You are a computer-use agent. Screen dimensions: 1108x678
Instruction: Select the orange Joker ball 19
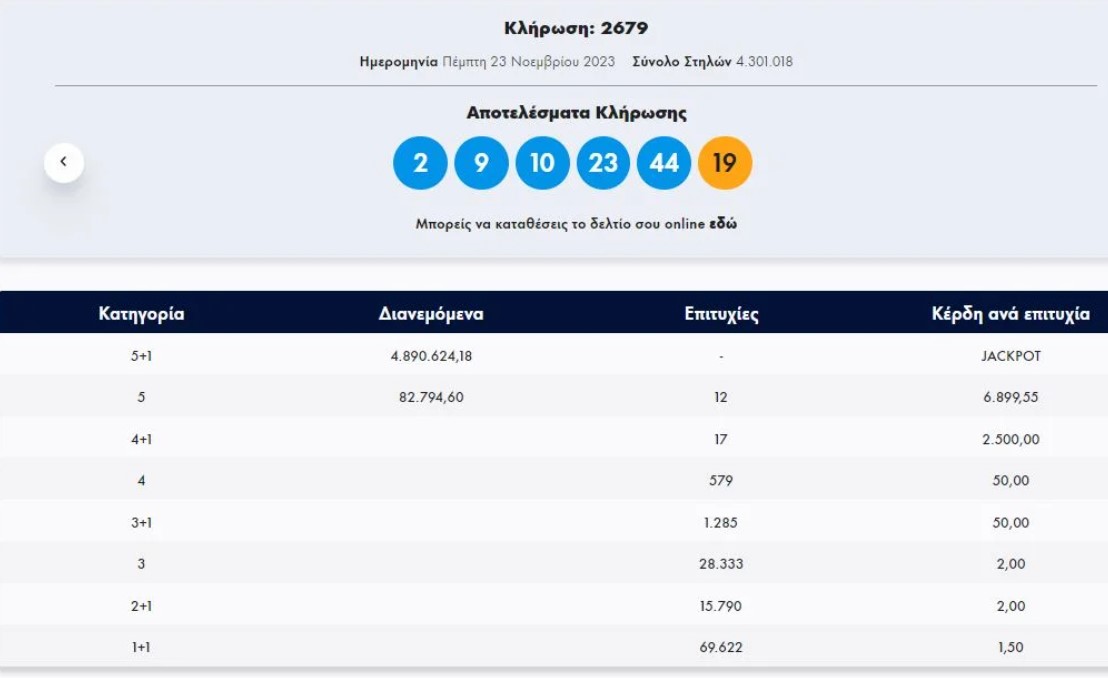(725, 161)
